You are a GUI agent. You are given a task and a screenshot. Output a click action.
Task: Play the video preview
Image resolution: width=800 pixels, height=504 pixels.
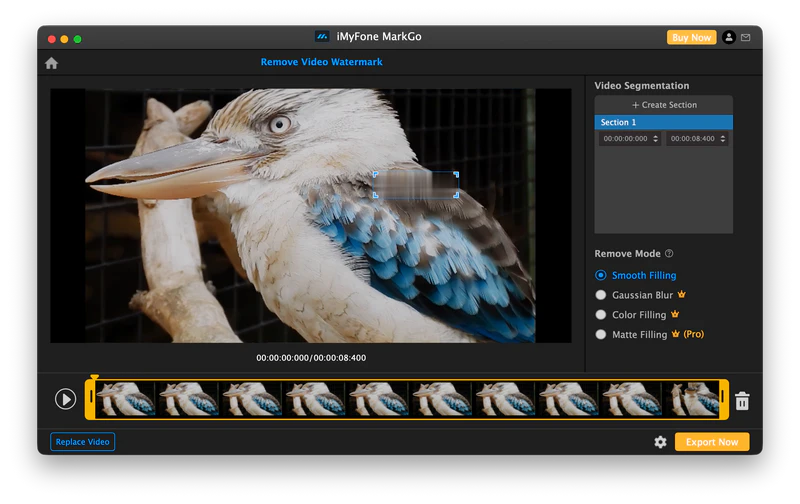65,399
